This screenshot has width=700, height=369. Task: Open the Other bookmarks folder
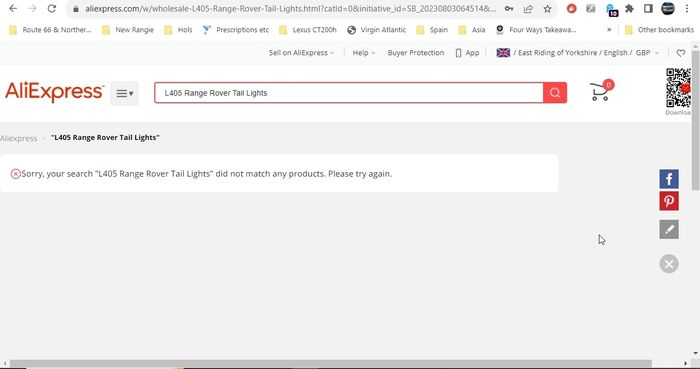click(660, 30)
